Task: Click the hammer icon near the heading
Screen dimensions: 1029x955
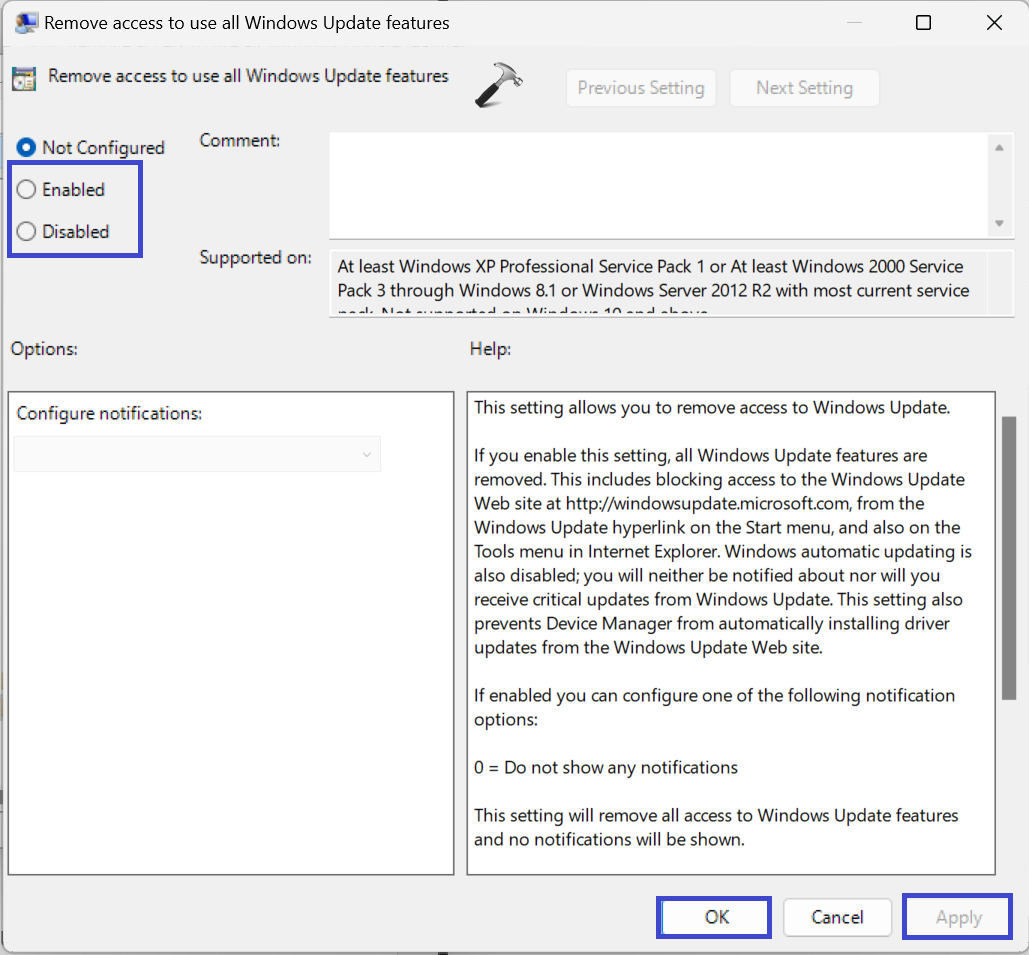Action: tap(498, 85)
